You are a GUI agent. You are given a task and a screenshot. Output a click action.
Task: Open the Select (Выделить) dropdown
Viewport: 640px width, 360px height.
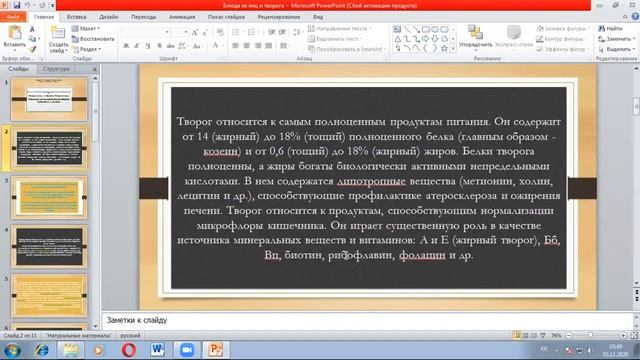coord(616,49)
